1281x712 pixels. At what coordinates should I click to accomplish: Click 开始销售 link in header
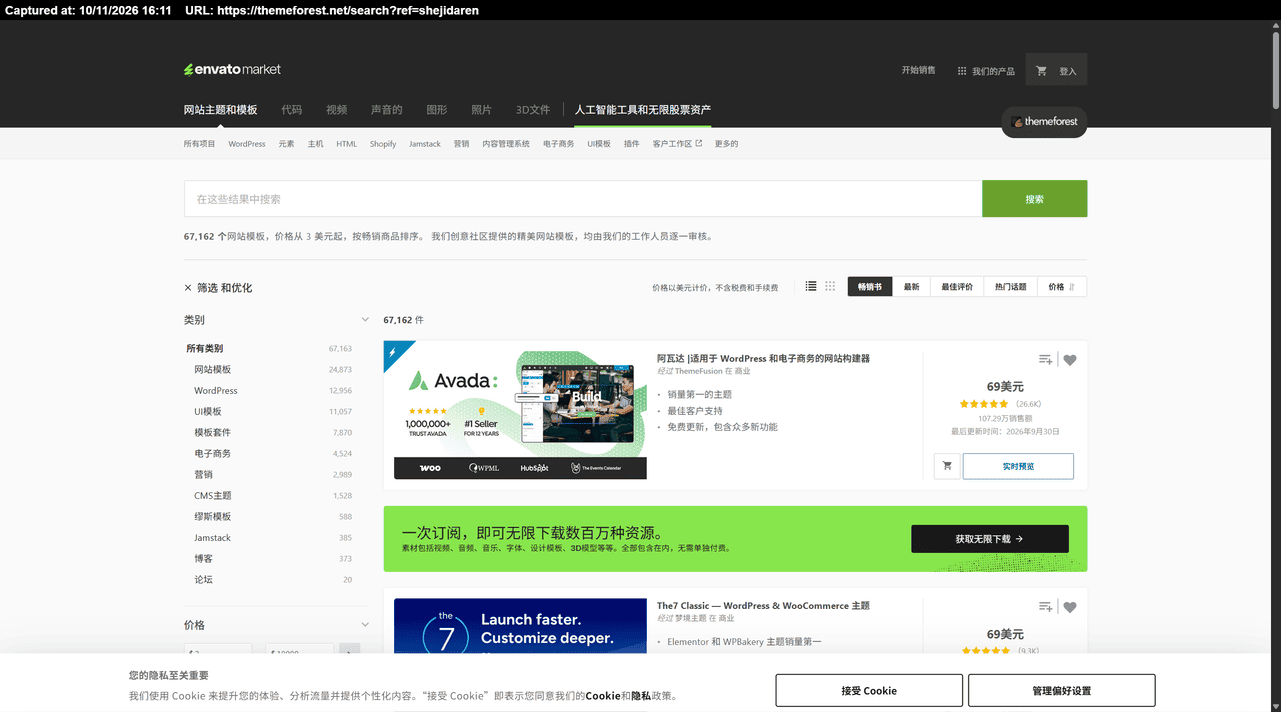tap(918, 70)
